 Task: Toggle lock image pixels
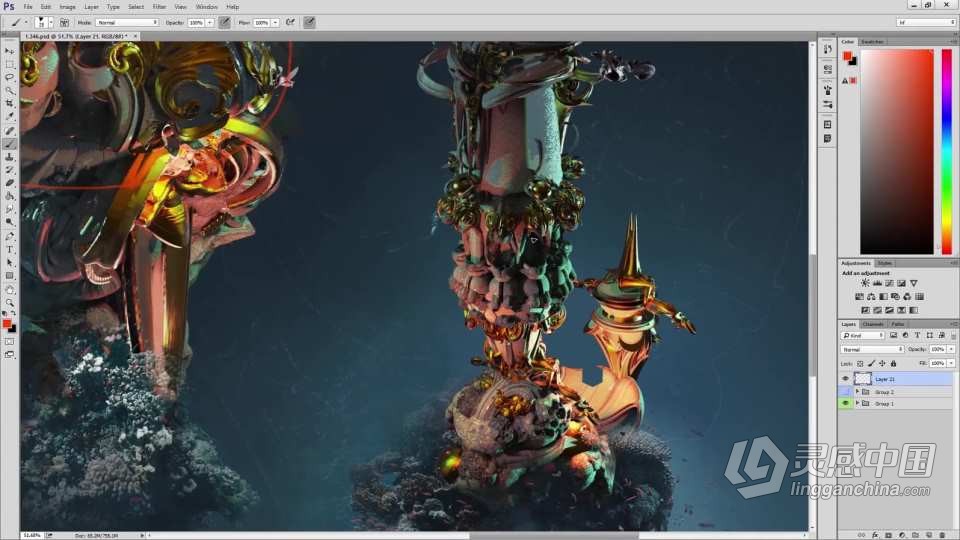(871, 364)
